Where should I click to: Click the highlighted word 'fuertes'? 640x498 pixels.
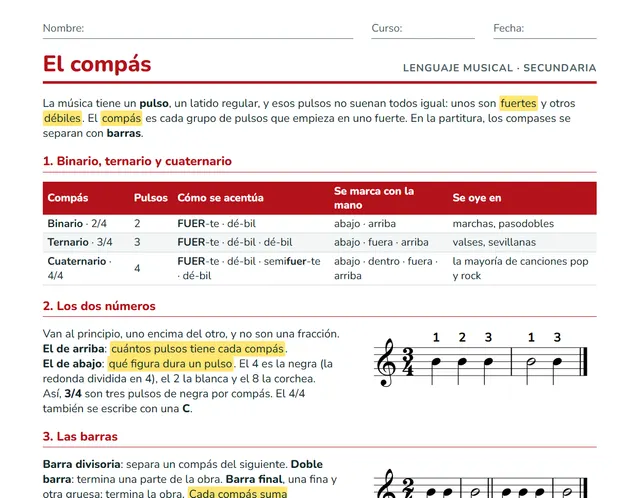[x=518, y=103]
